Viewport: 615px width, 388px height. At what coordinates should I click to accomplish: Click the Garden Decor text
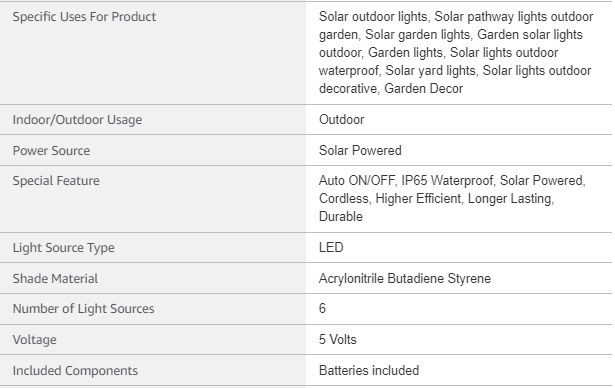click(x=424, y=89)
